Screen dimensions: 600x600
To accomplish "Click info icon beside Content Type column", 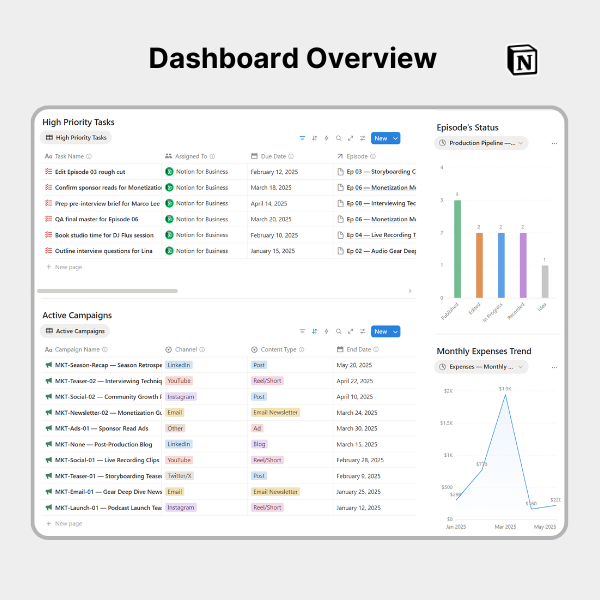I will 302,350.
